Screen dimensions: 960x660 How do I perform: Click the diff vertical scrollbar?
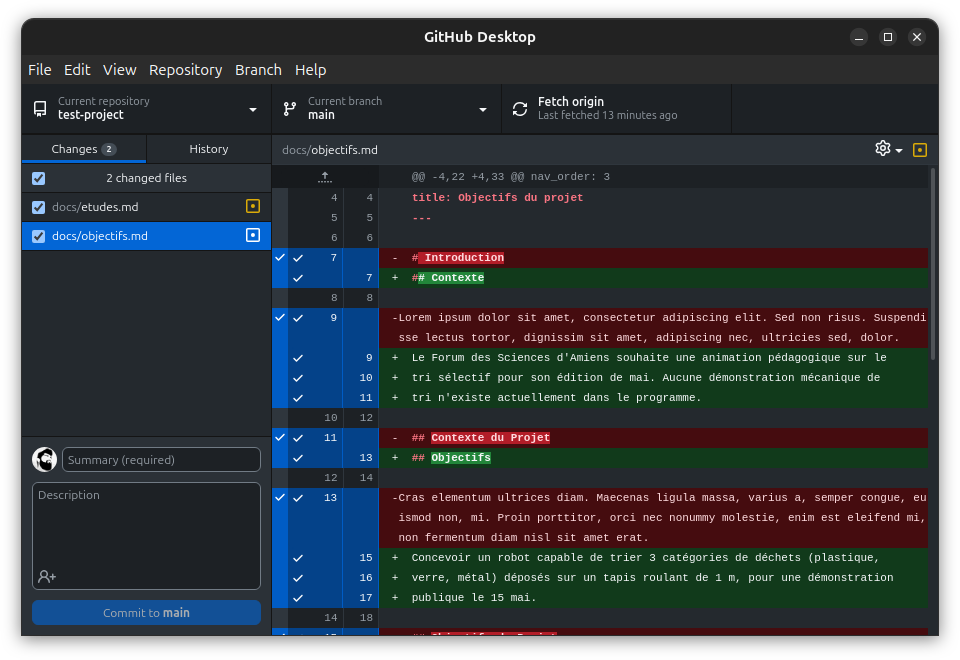[x=933, y=264]
